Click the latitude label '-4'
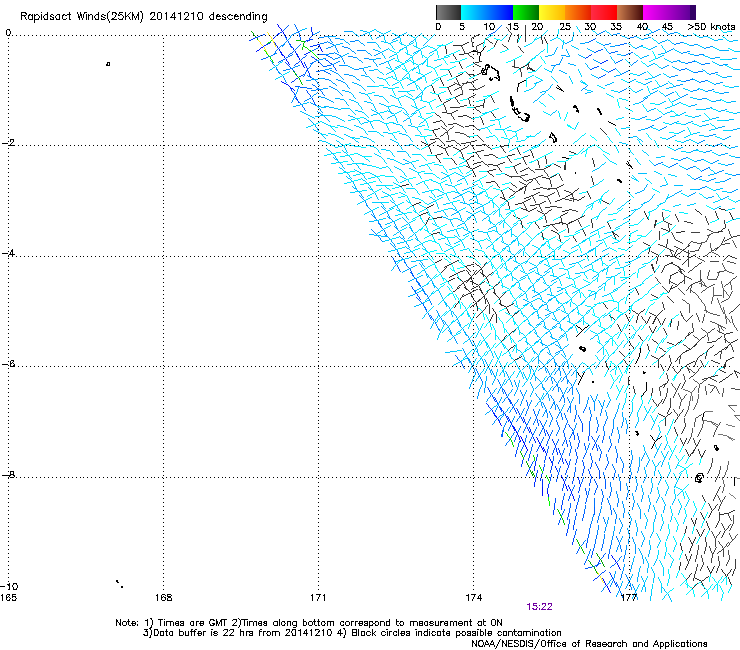The width and height of the screenshot is (740, 650). pyautogui.click(x=8, y=253)
